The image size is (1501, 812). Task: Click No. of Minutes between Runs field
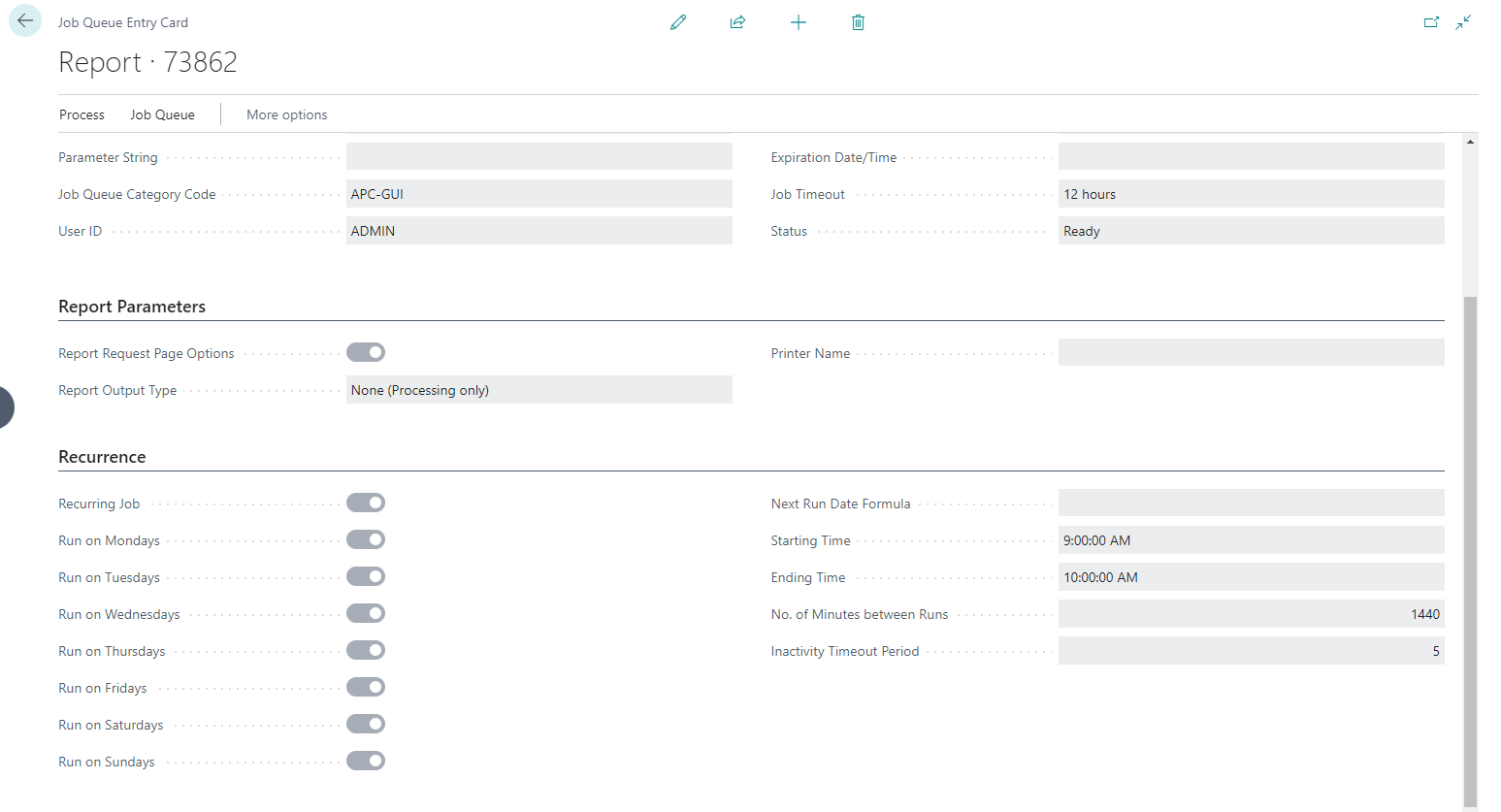1252,614
